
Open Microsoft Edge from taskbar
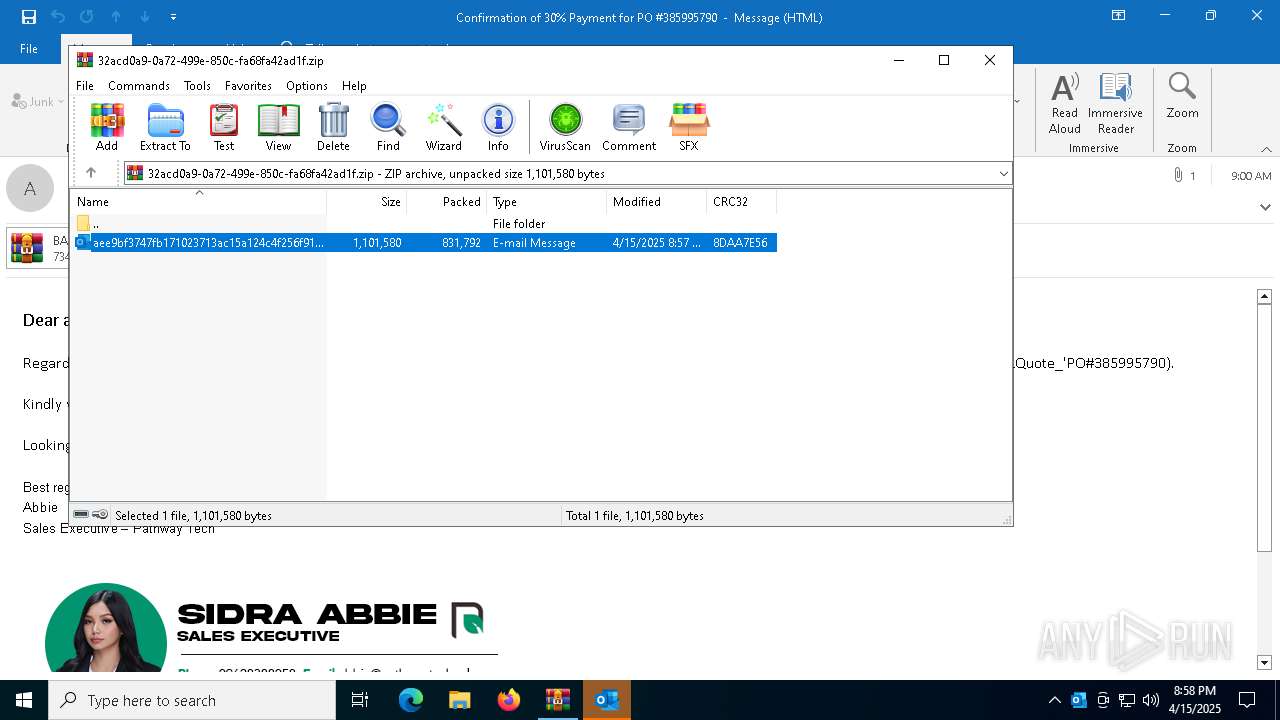[x=411, y=700]
